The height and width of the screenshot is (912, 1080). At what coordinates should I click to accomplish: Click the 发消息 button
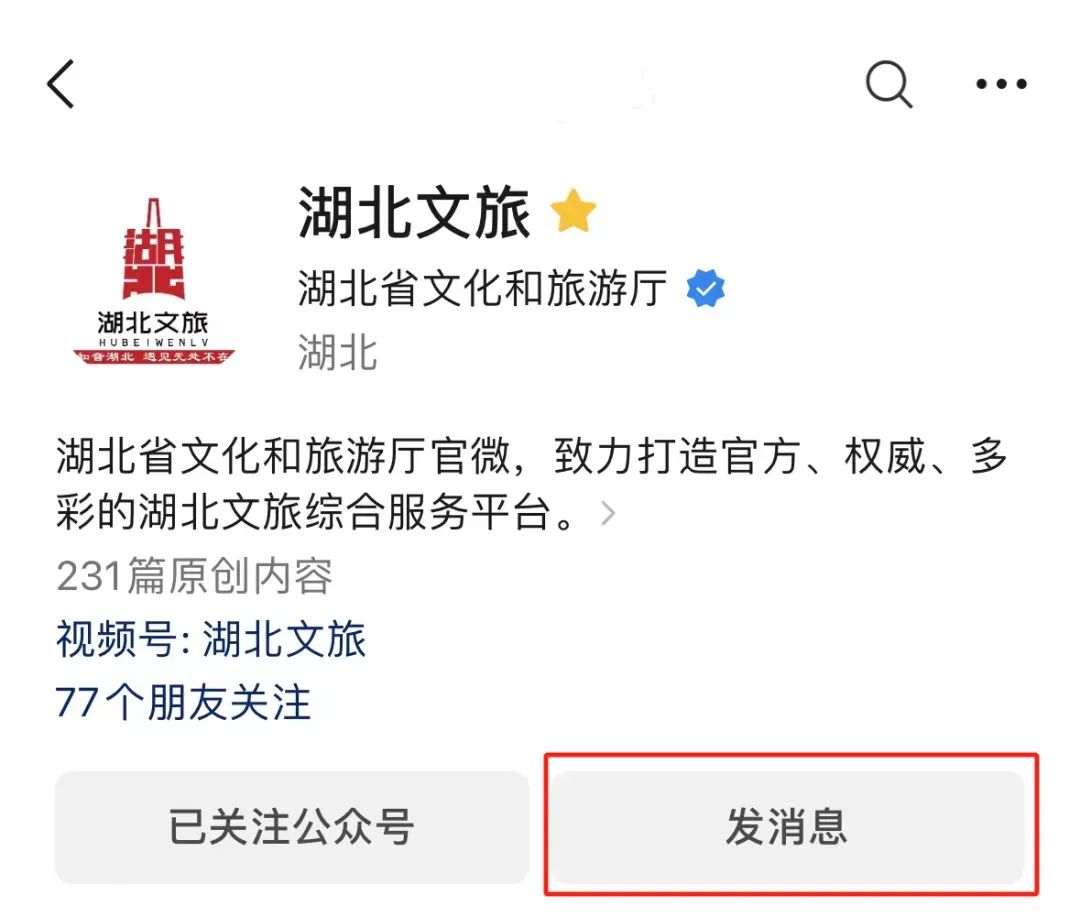787,826
